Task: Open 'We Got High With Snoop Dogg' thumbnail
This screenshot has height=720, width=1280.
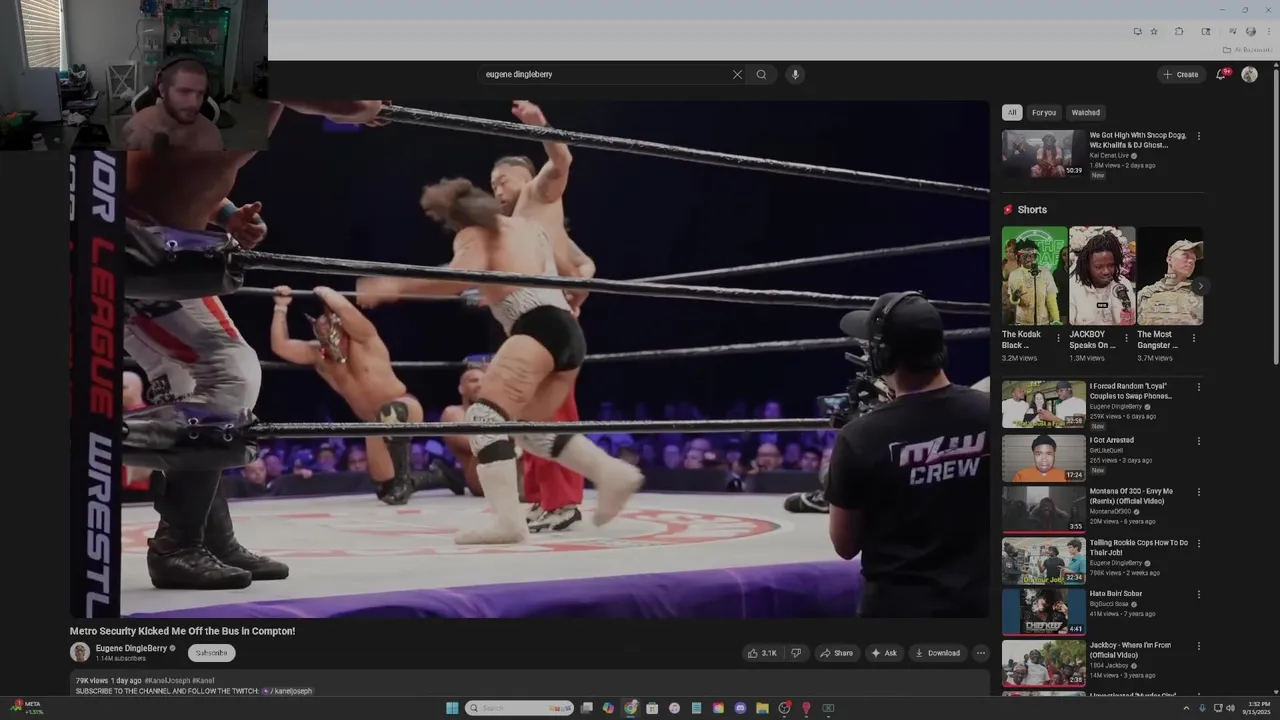Action: 1043,154
